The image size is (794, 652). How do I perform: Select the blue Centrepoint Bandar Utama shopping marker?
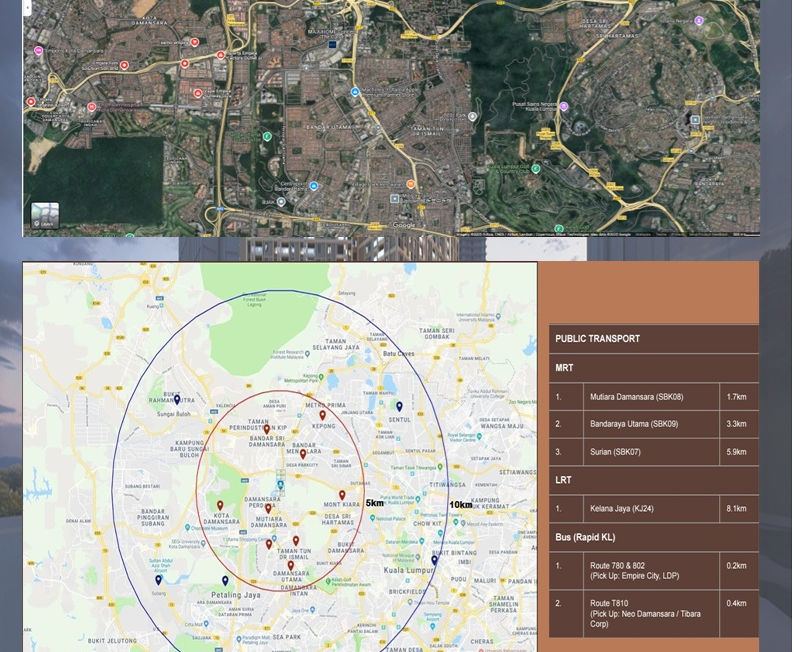click(313, 186)
